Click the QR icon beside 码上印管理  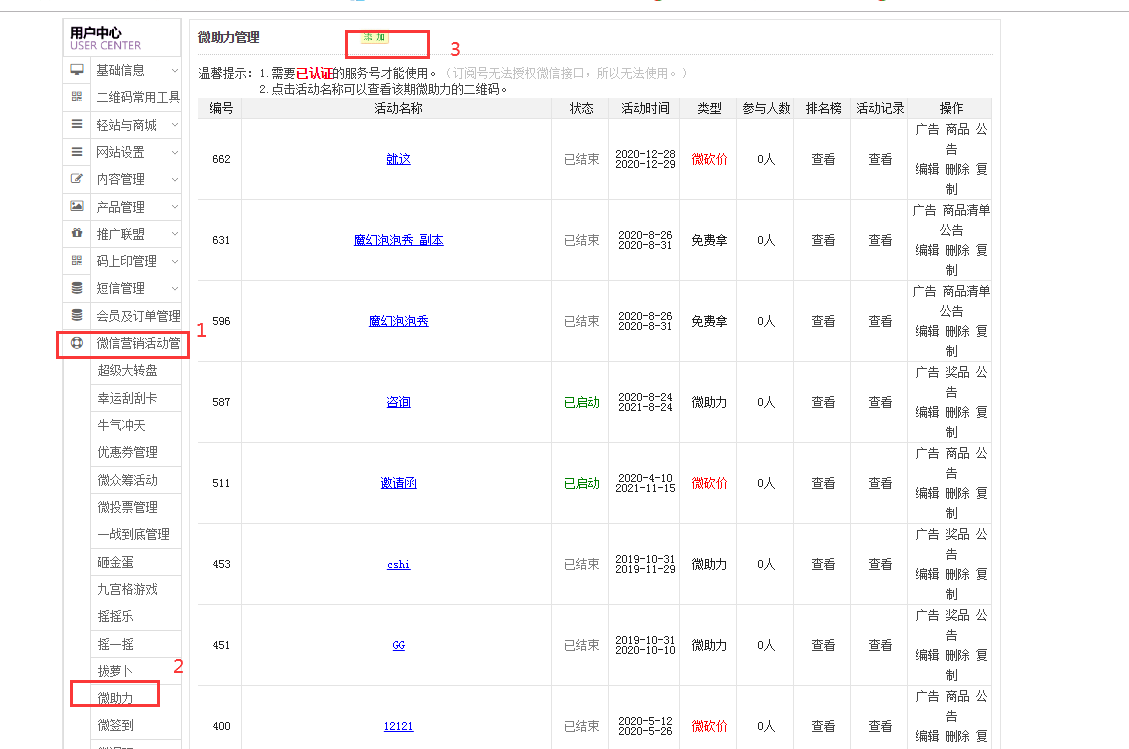pos(77,261)
